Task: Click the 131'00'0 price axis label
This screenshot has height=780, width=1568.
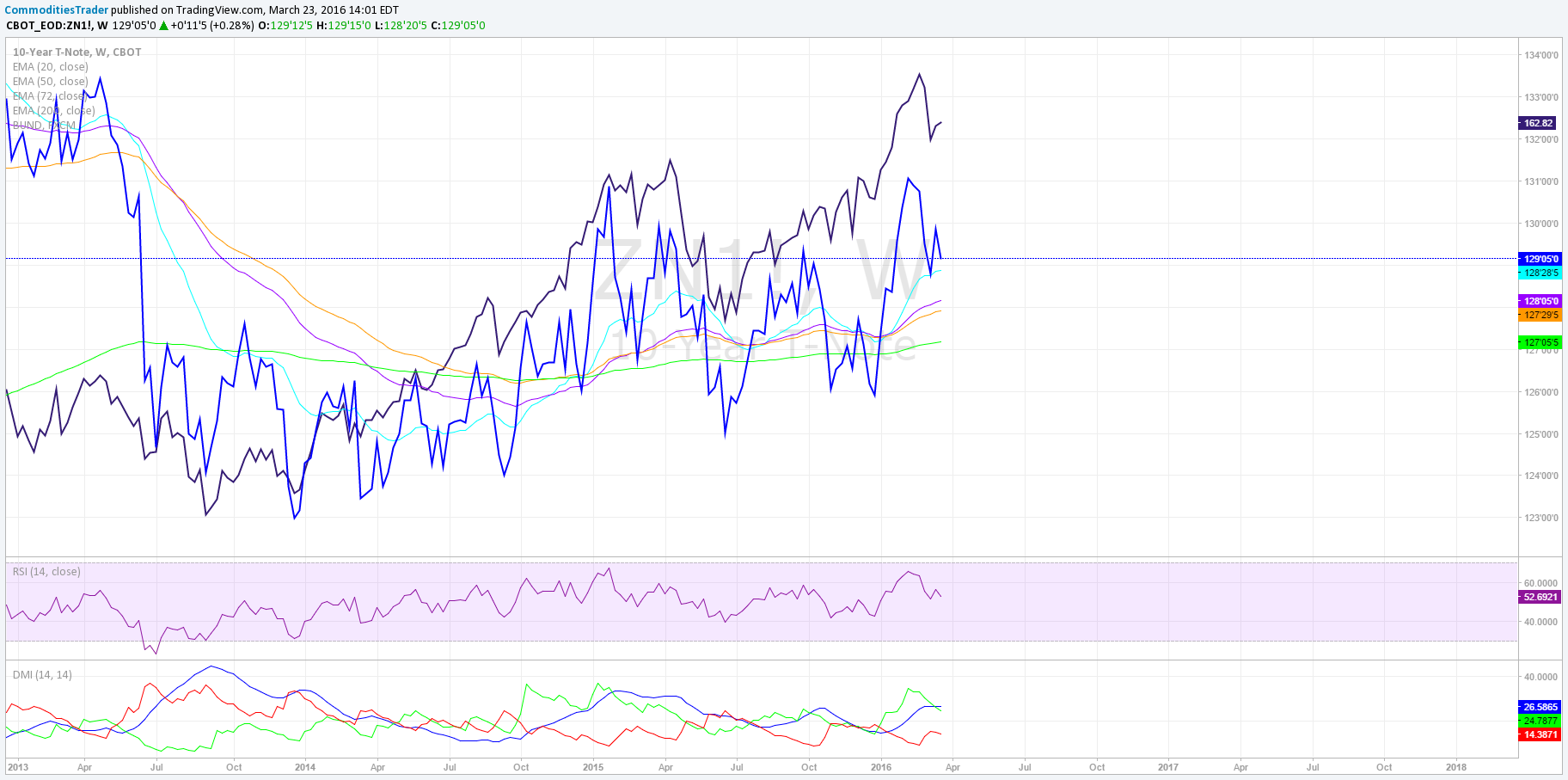Action: click(1541, 181)
